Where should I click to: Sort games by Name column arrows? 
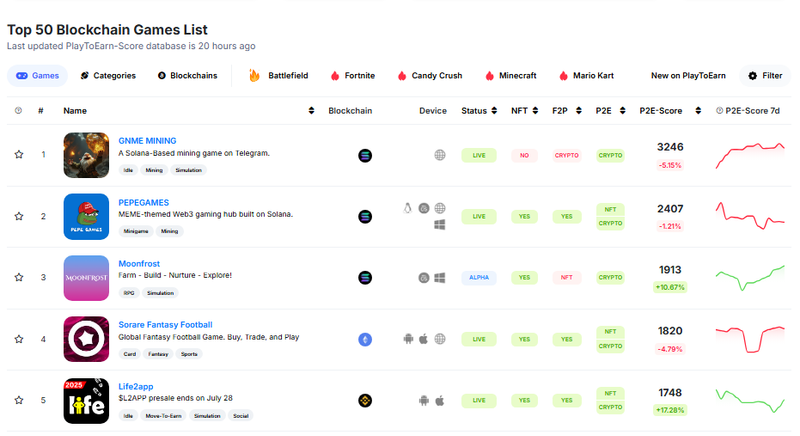coord(311,111)
